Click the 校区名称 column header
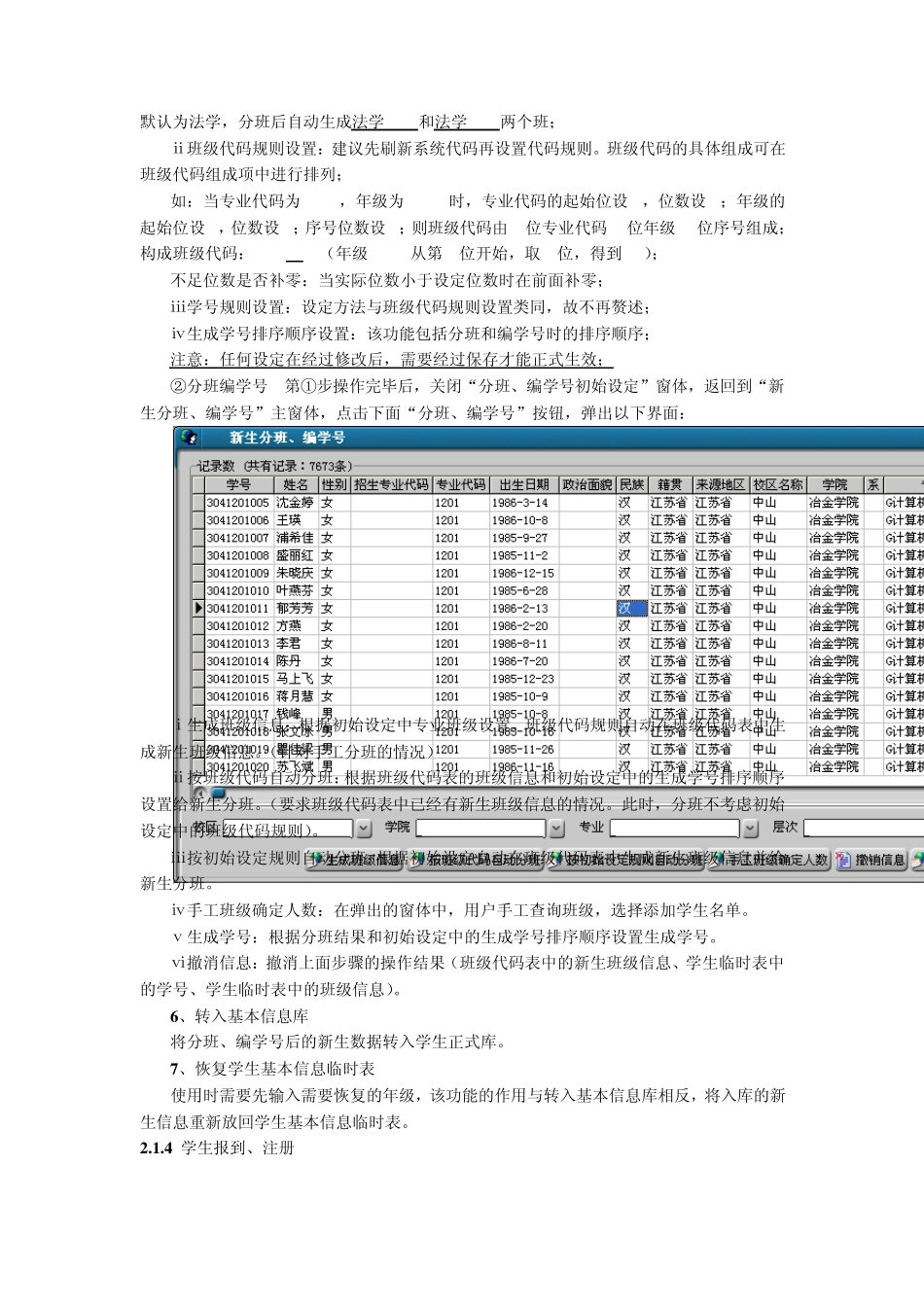924x1307 pixels. 777,484
